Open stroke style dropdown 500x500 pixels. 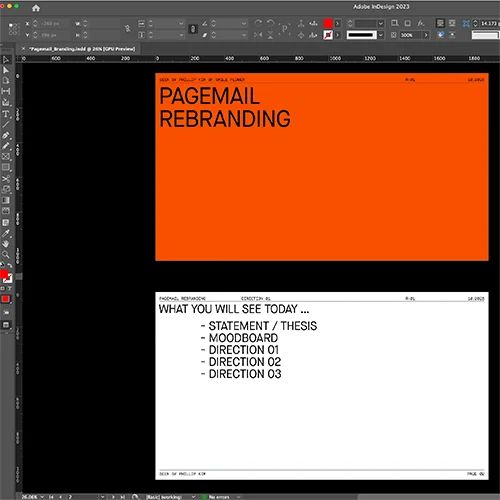pyautogui.click(x=381, y=35)
